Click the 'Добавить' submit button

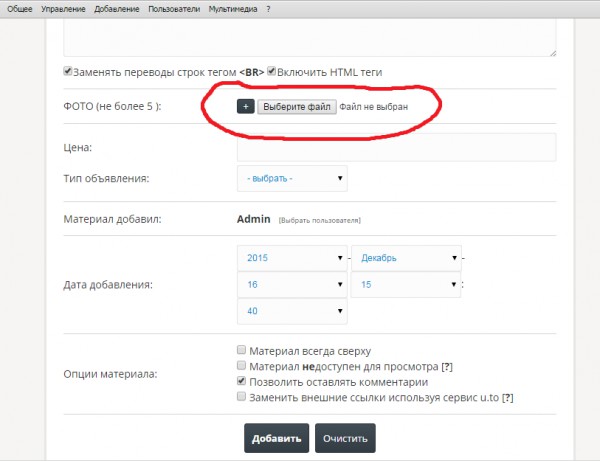277,438
